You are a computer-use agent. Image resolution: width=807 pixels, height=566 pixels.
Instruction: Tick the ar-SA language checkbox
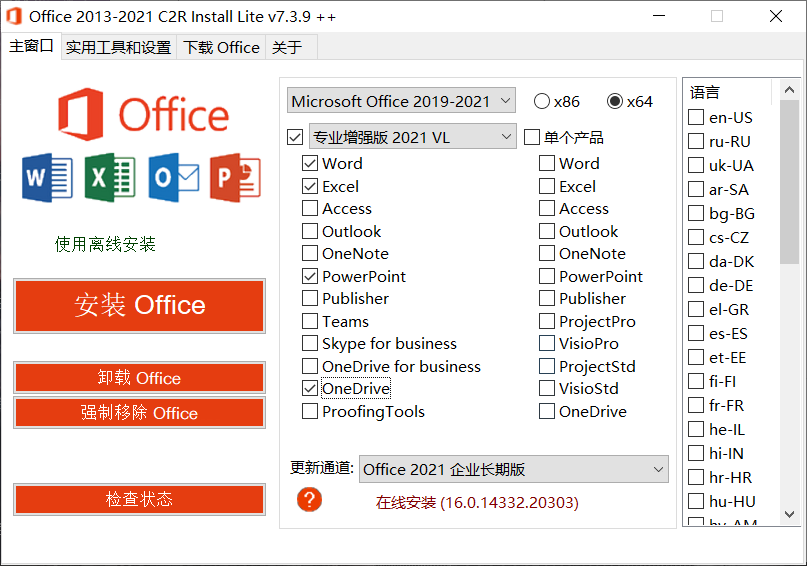click(696, 189)
